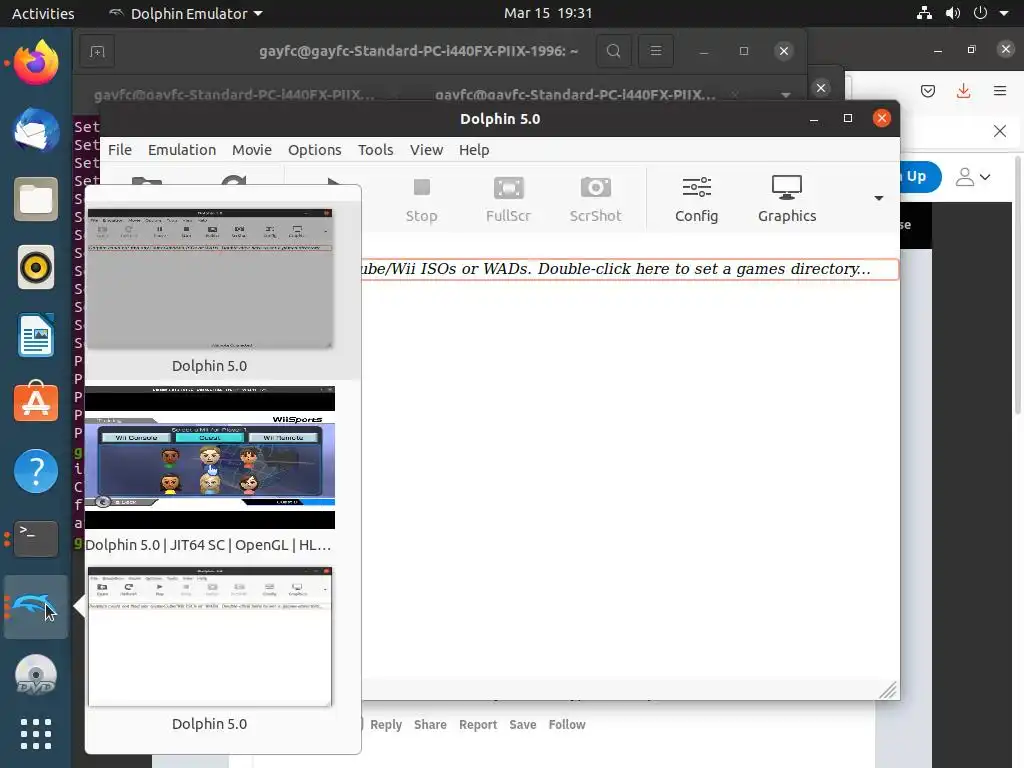Click the Report link under the post

pyautogui.click(x=478, y=725)
